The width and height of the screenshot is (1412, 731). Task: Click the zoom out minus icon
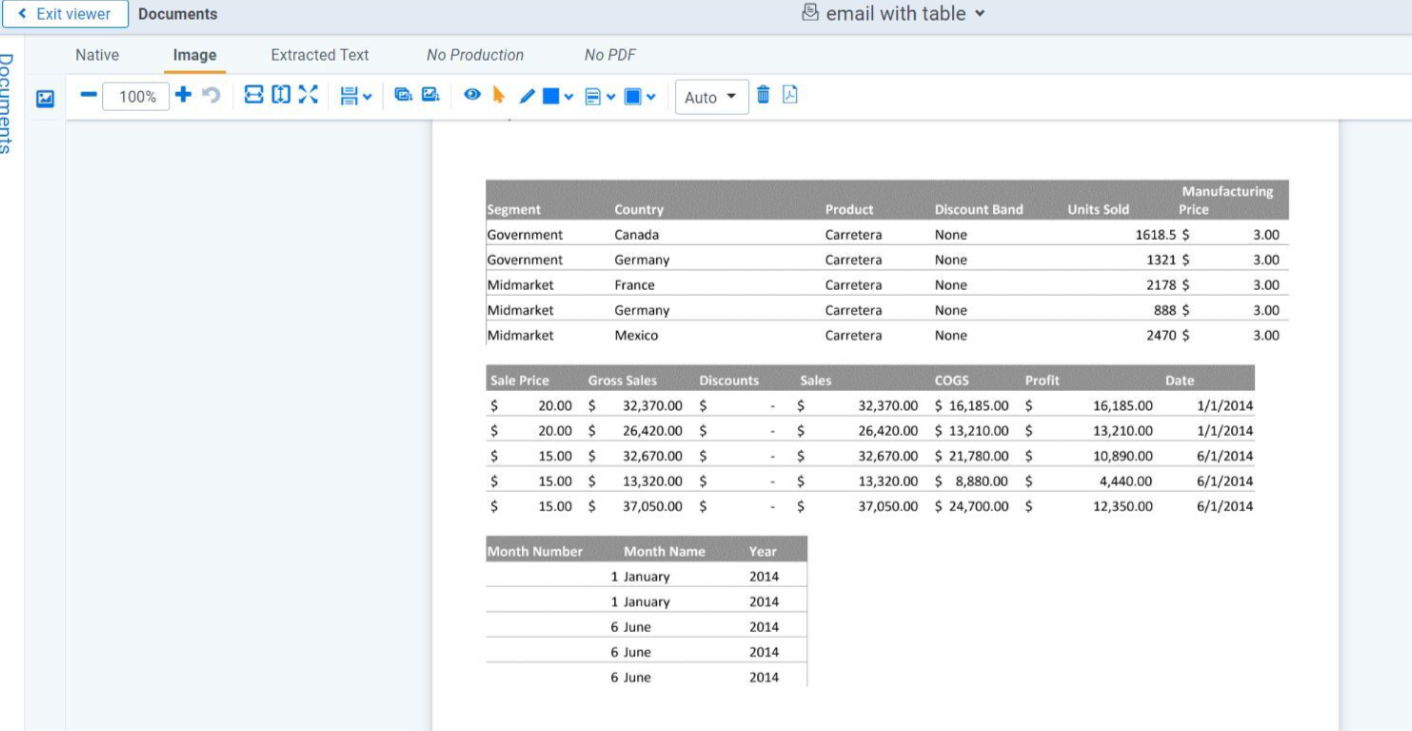point(89,95)
